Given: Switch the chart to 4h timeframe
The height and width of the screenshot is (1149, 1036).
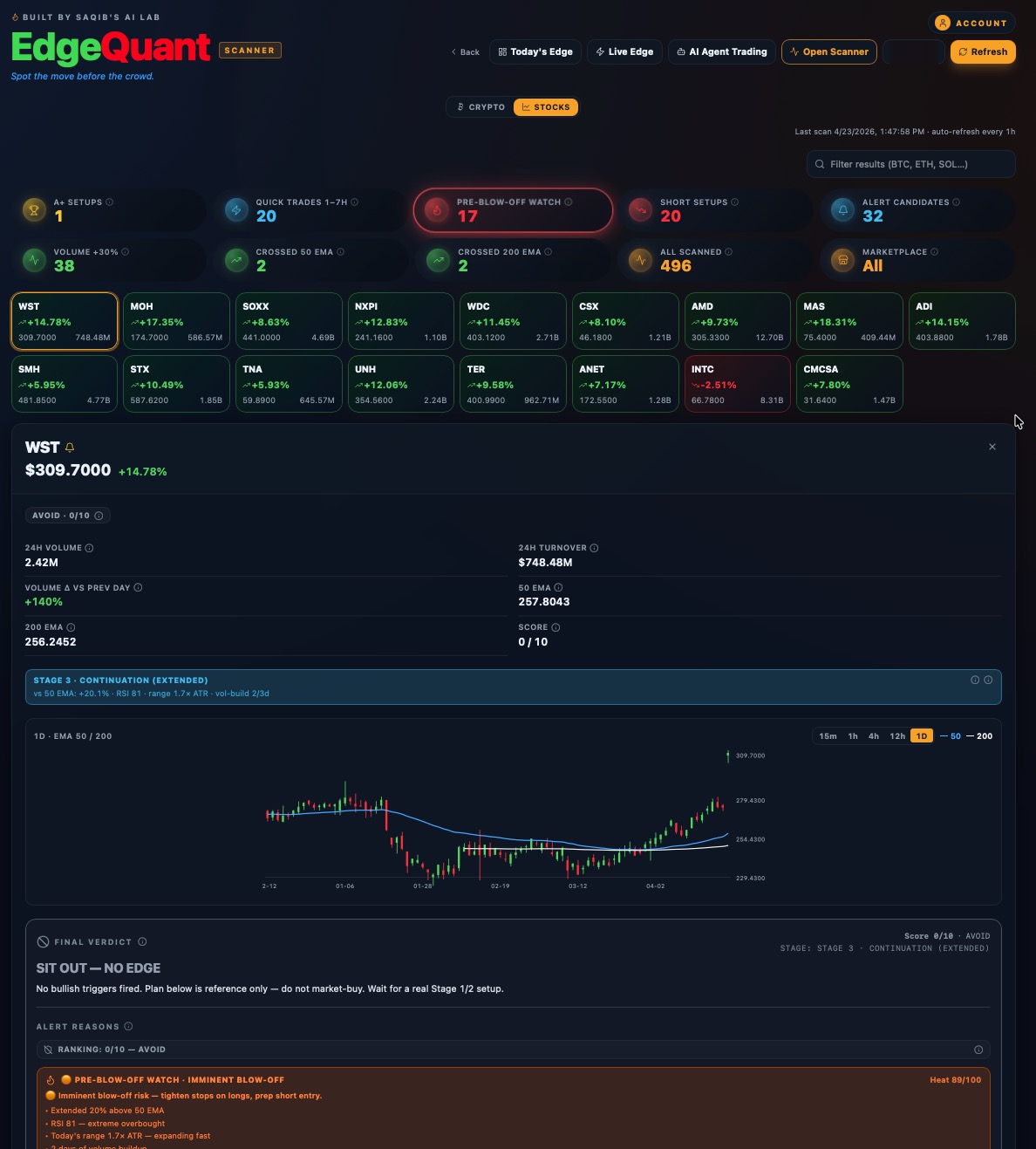Looking at the screenshot, I should 875,735.
